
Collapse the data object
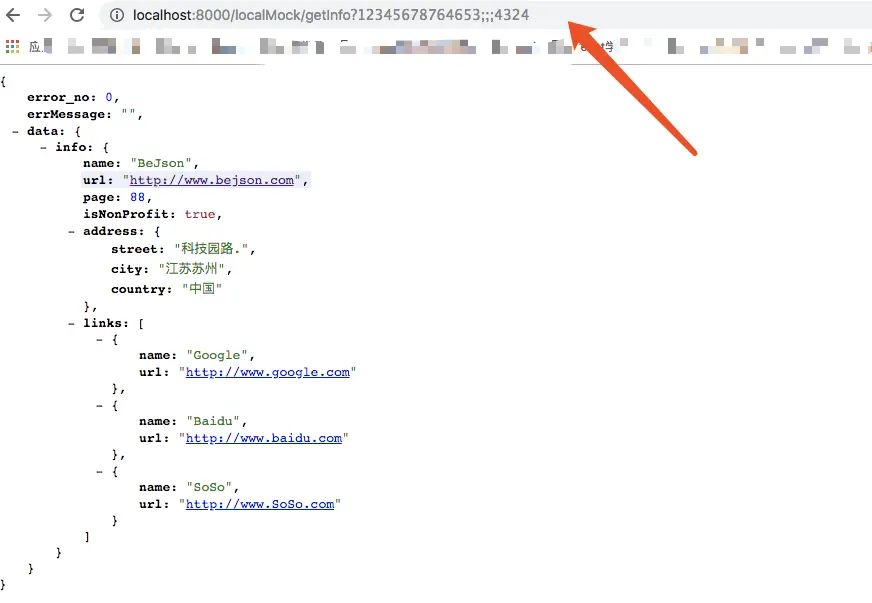[x=15, y=131]
